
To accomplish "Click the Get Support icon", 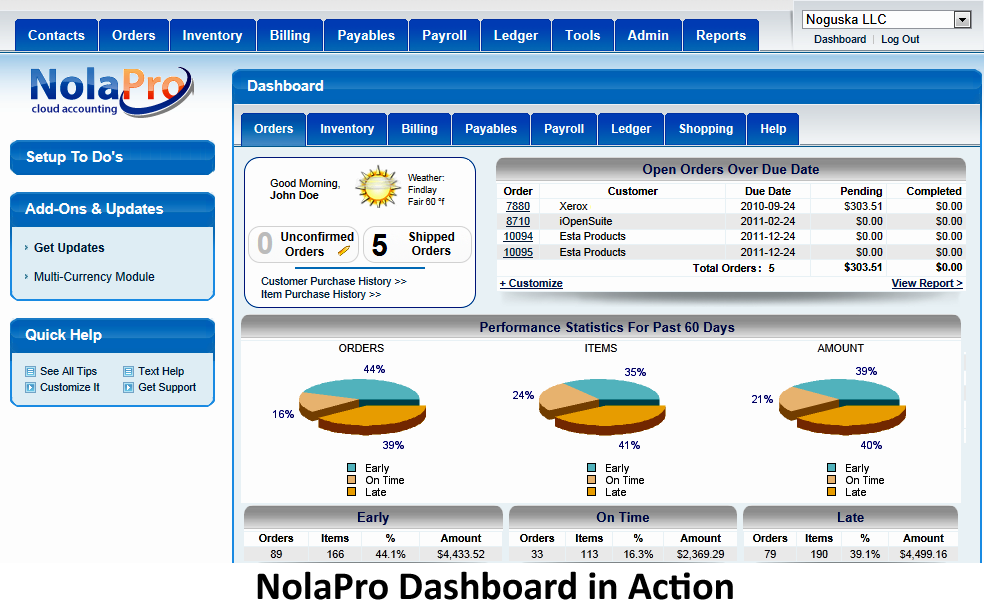I will coord(128,387).
